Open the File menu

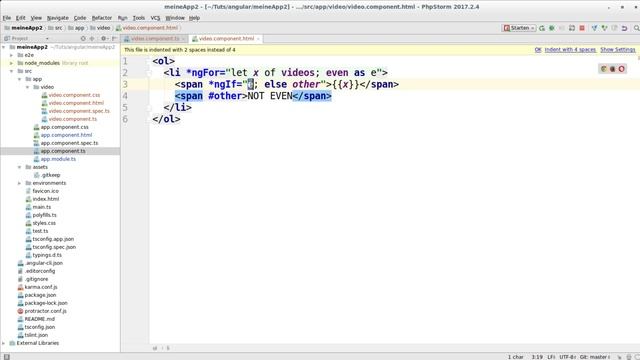[x=7, y=18]
